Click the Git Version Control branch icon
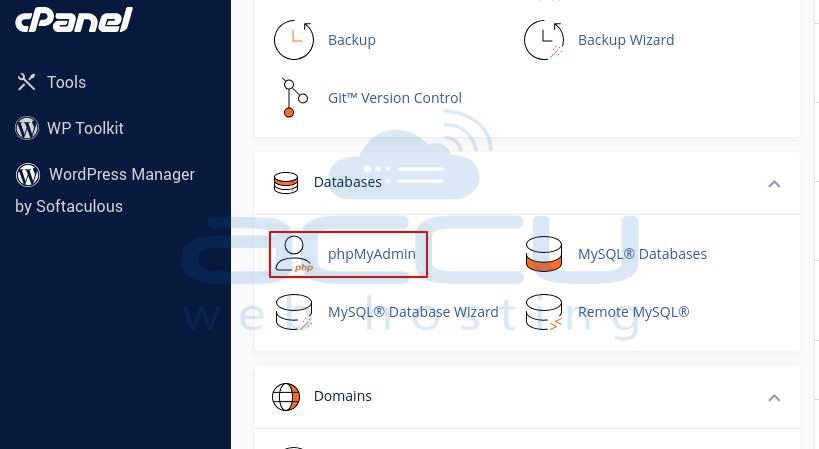 point(294,98)
